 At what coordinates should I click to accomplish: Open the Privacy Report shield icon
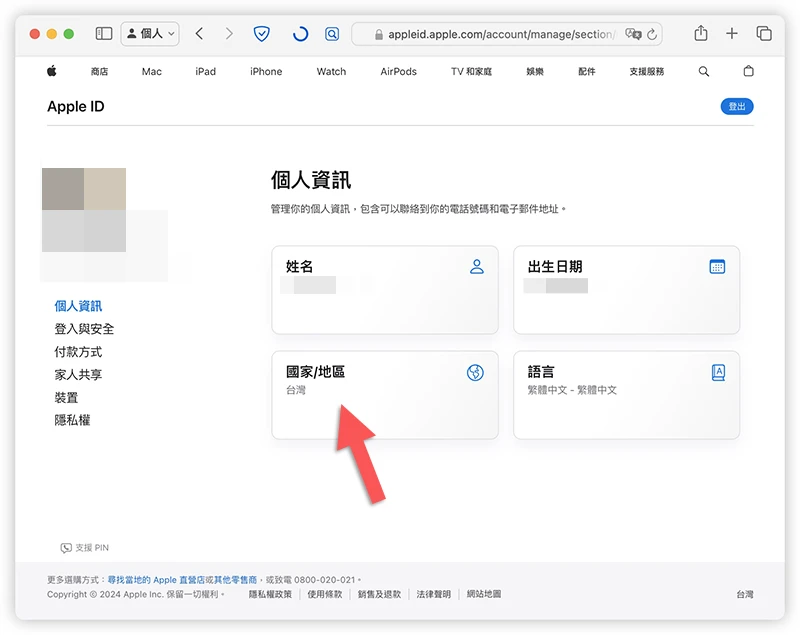click(261, 33)
